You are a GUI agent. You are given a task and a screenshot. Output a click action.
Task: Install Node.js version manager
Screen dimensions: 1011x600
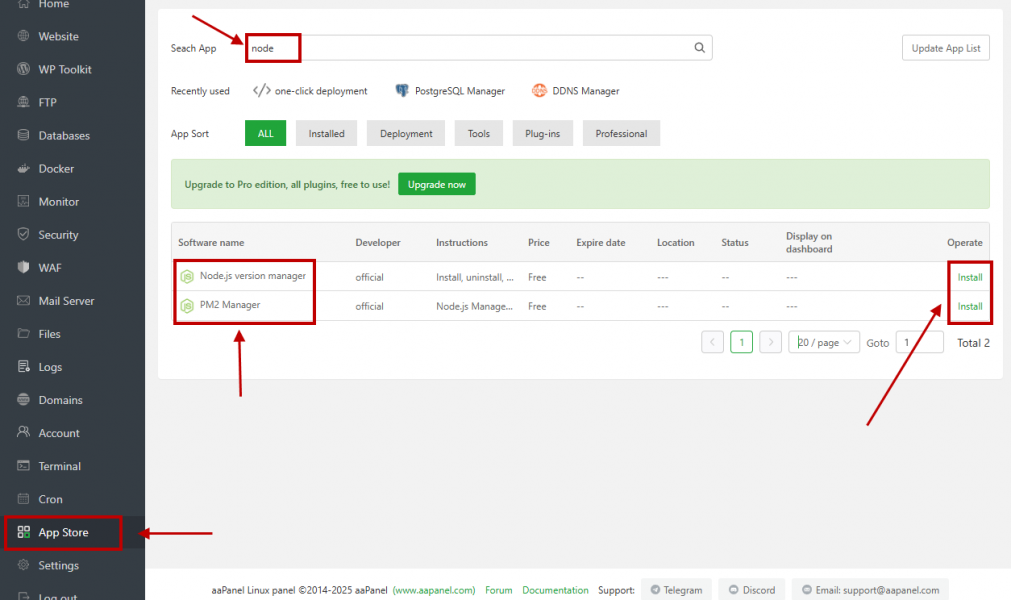[970, 277]
